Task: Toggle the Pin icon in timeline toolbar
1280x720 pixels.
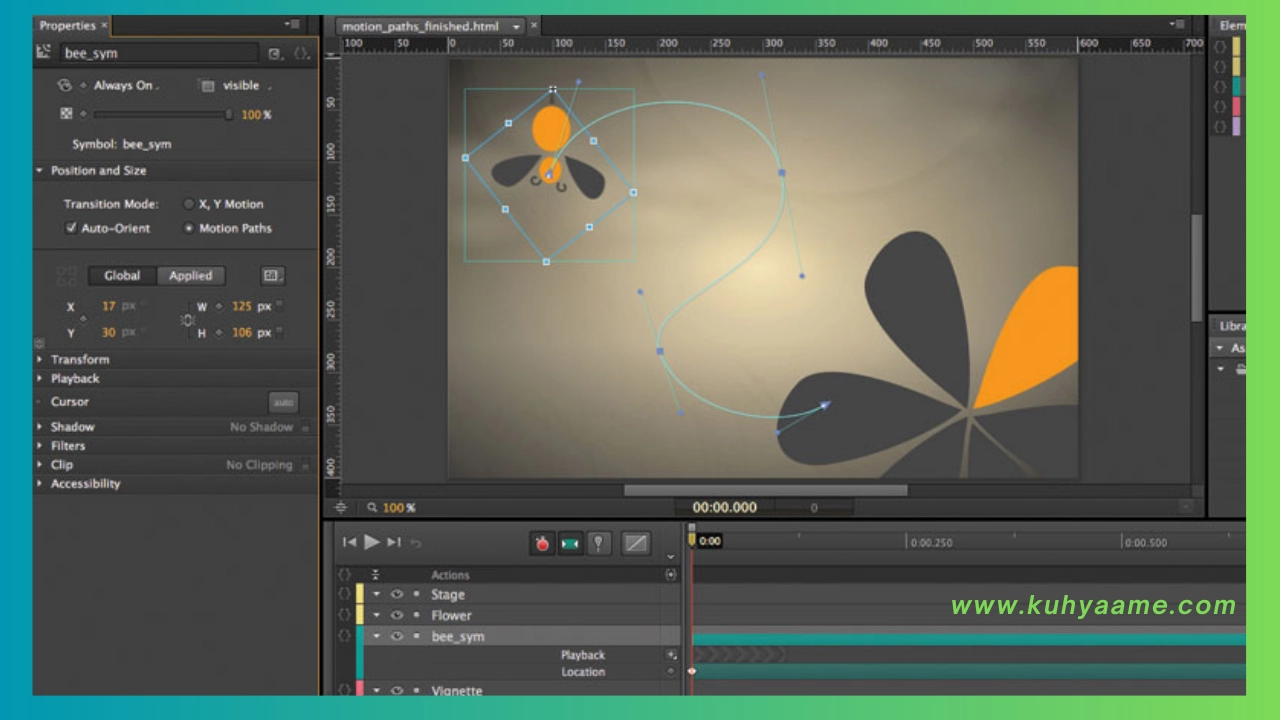Action: (x=599, y=543)
